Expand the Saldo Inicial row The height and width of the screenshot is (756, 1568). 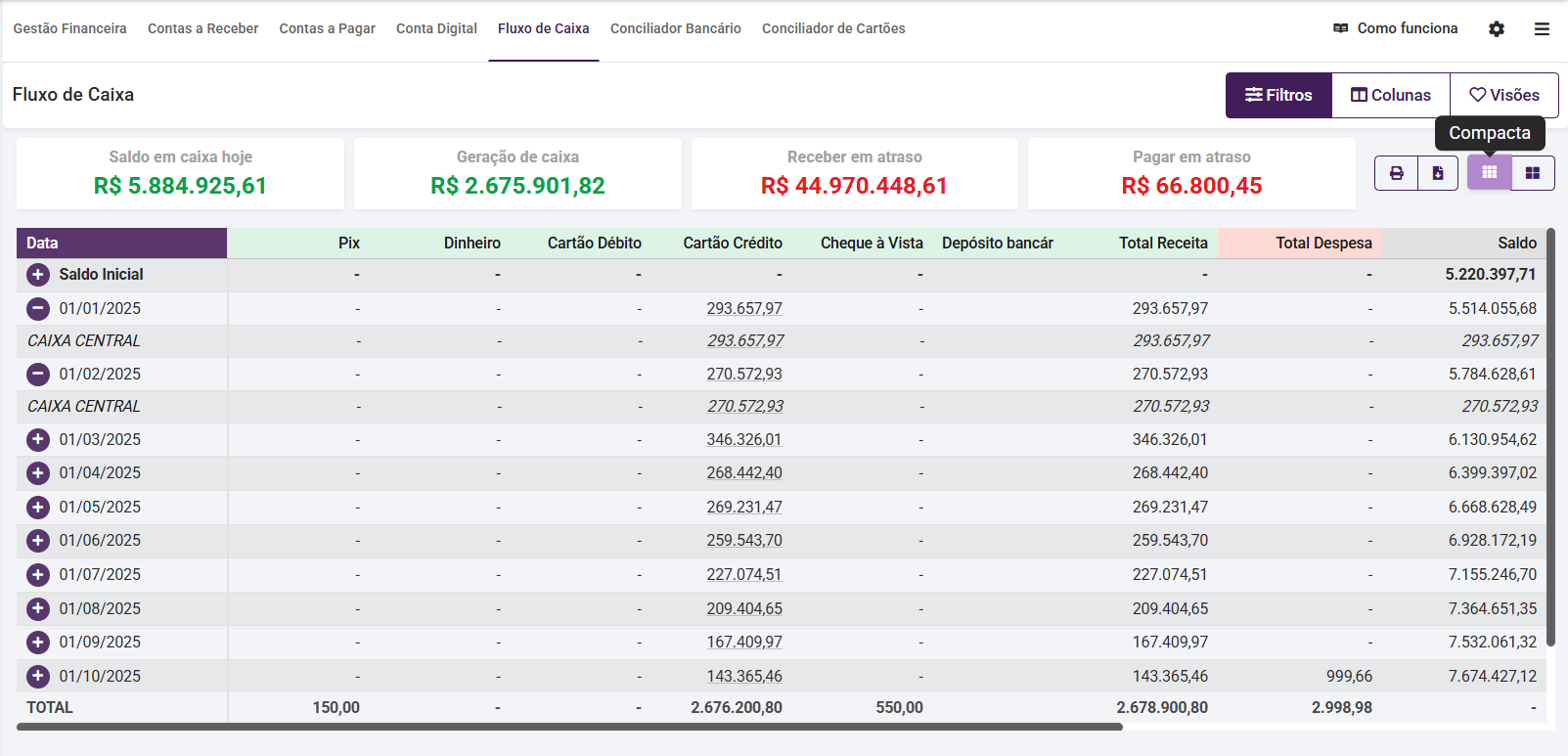pyautogui.click(x=38, y=275)
